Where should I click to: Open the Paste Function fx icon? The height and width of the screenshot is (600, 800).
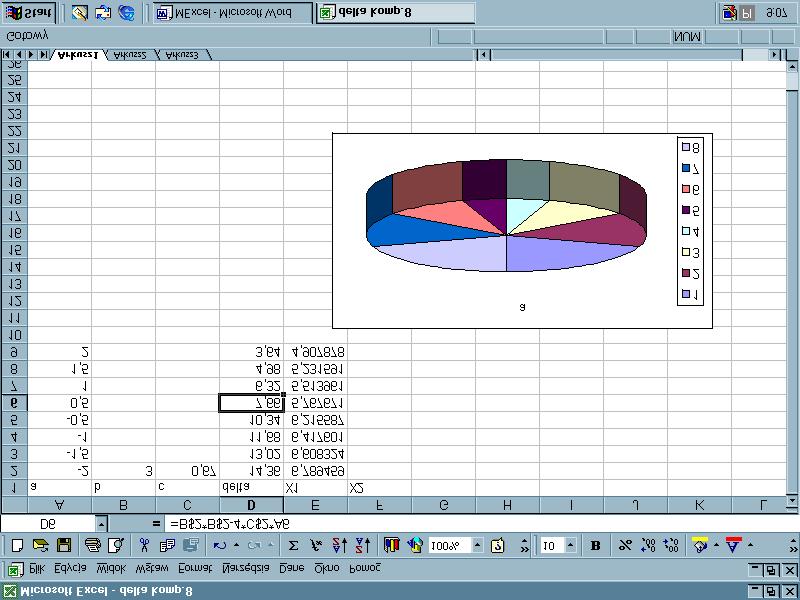tap(316, 545)
